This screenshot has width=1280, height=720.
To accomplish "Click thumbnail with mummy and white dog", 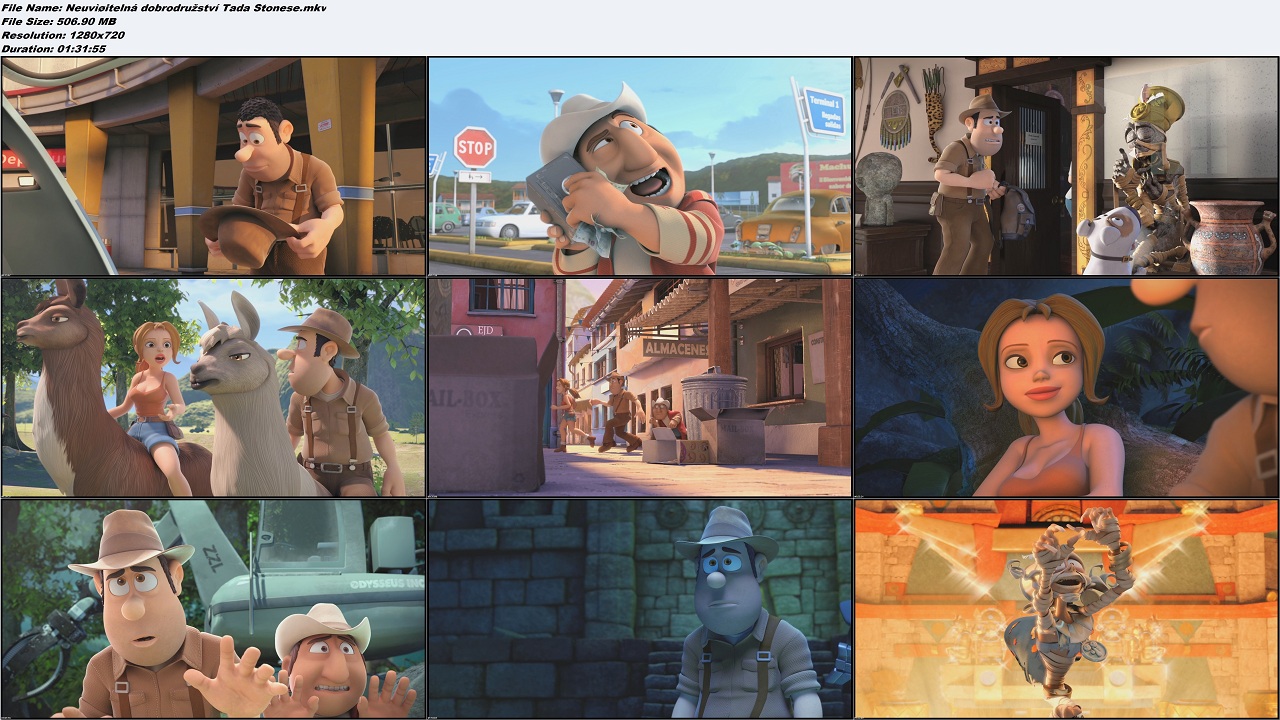I will click(x=1066, y=166).
